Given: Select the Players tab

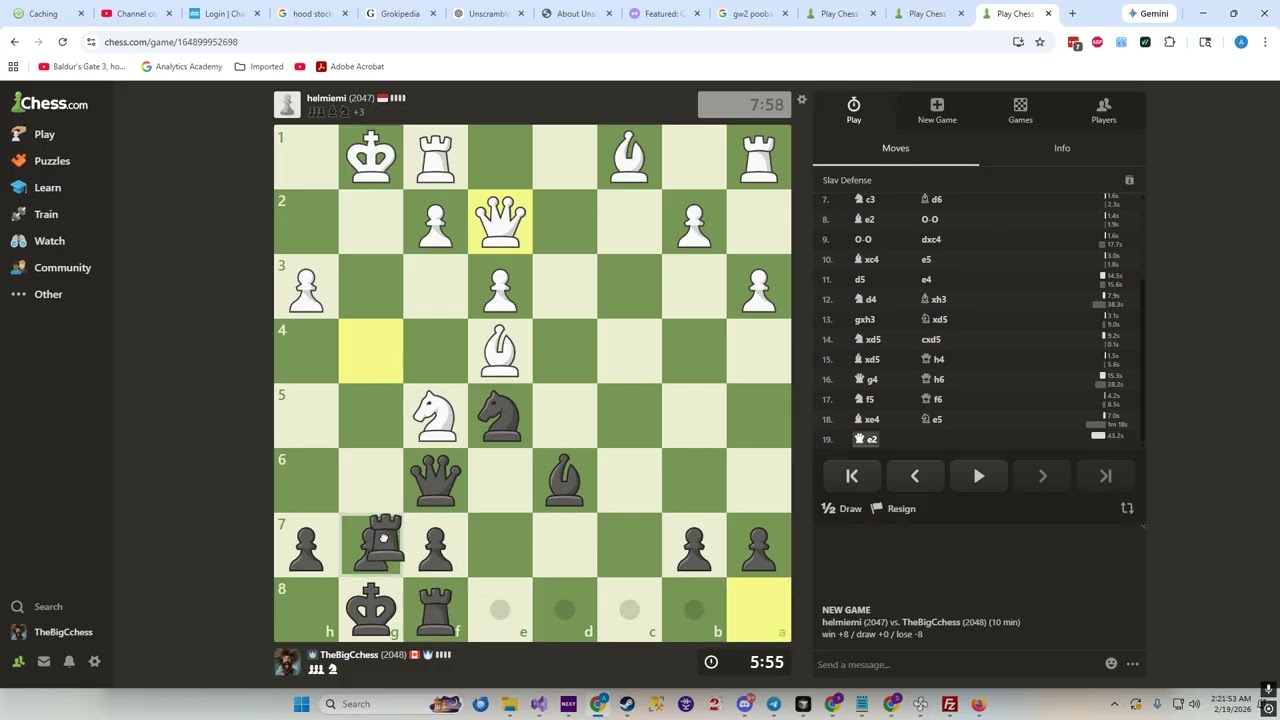Looking at the screenshot, I should (1104, 111).
